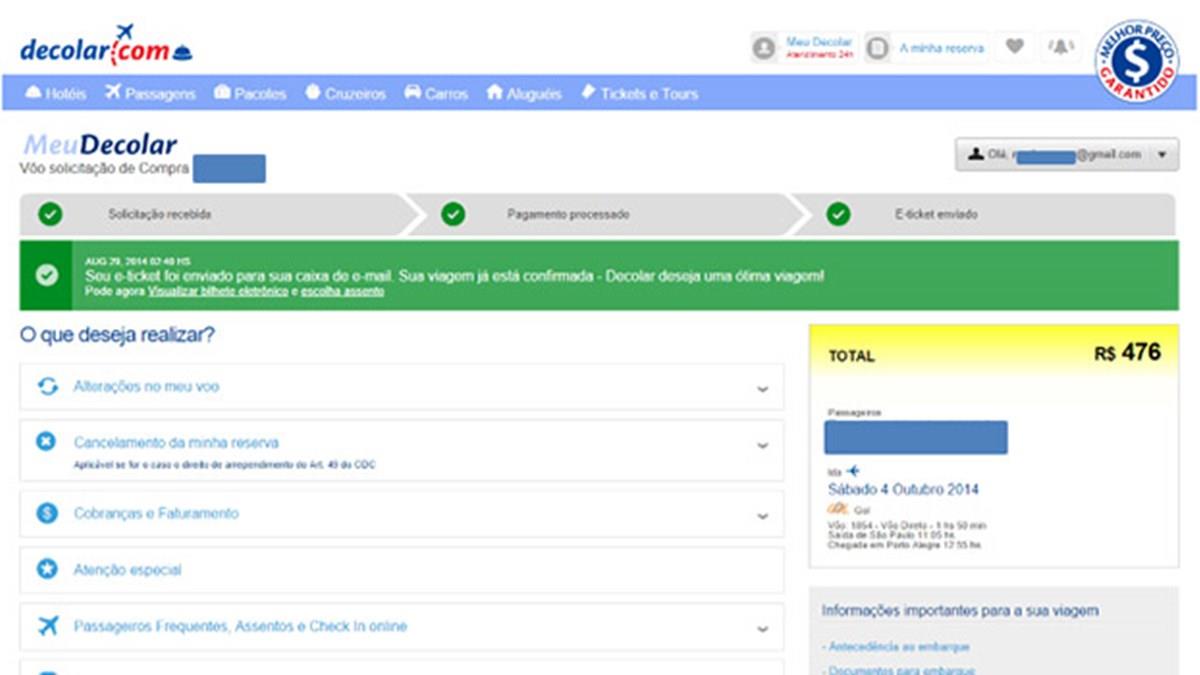Click the Visualizar bilhete eletrônico link

(218, 291)
